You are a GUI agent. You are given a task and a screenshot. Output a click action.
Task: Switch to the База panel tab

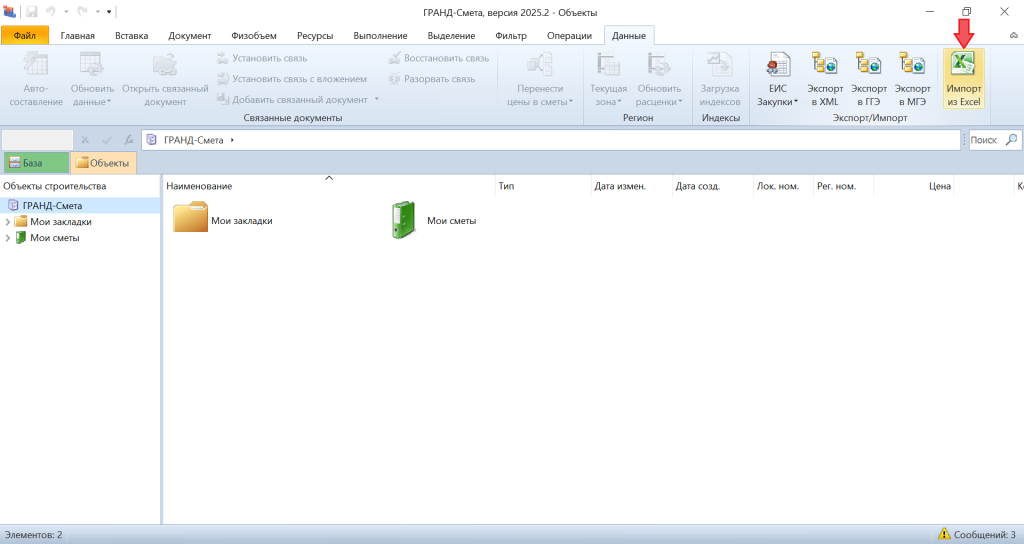pyautogui.click(x=36, y=163)
